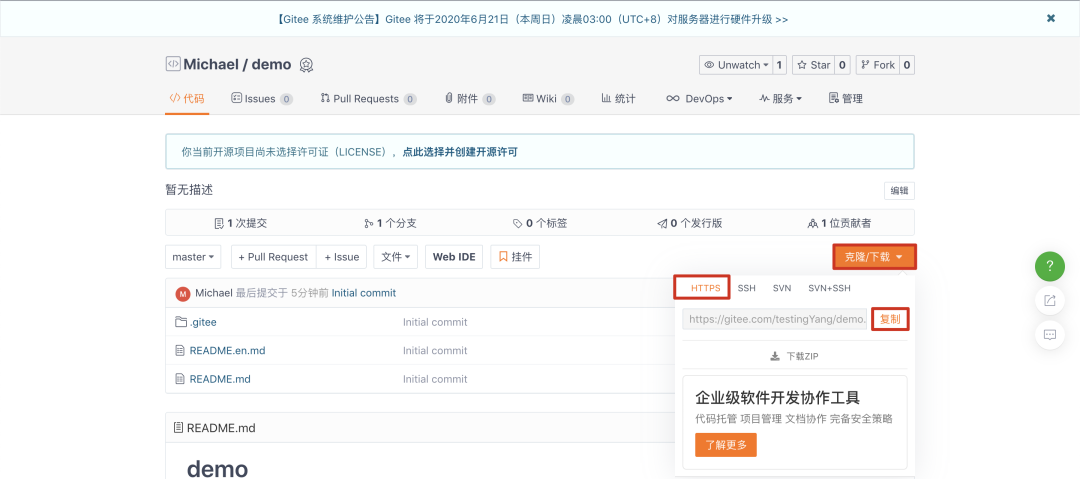Click the + Pull Request button
Image resolution: width=1080 pixels, height=479 pixels.
[x=273, y=256]
